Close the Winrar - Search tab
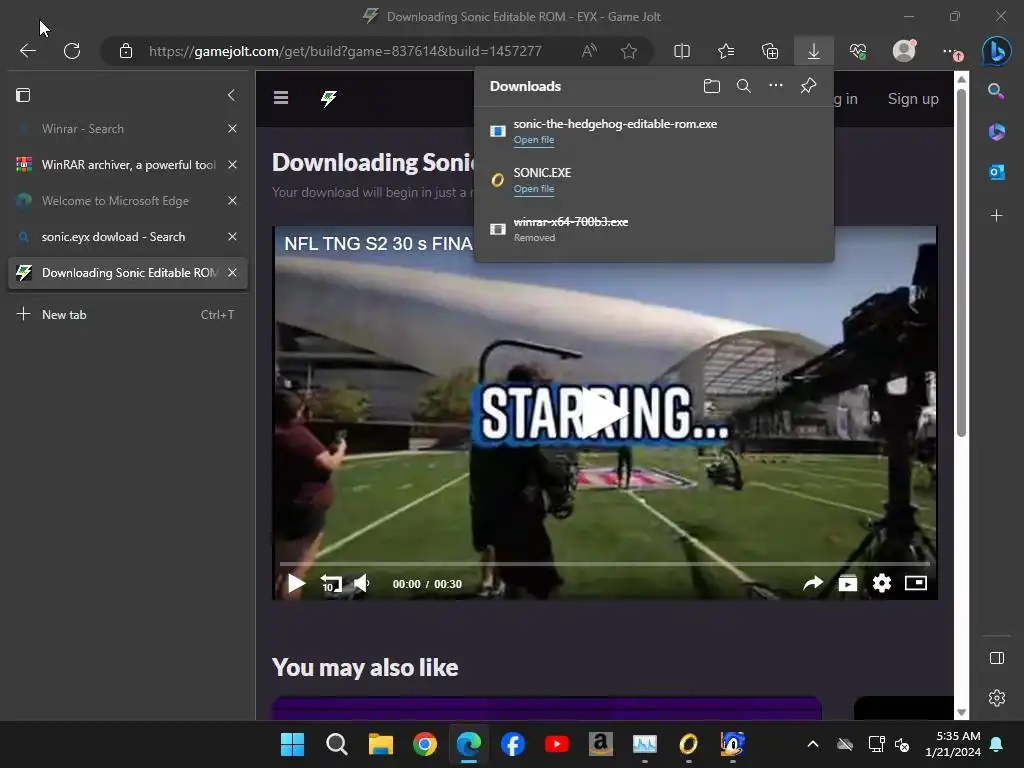Image resolution: width=1024 pixels, height=768 pixels. (x=232, y=129)
